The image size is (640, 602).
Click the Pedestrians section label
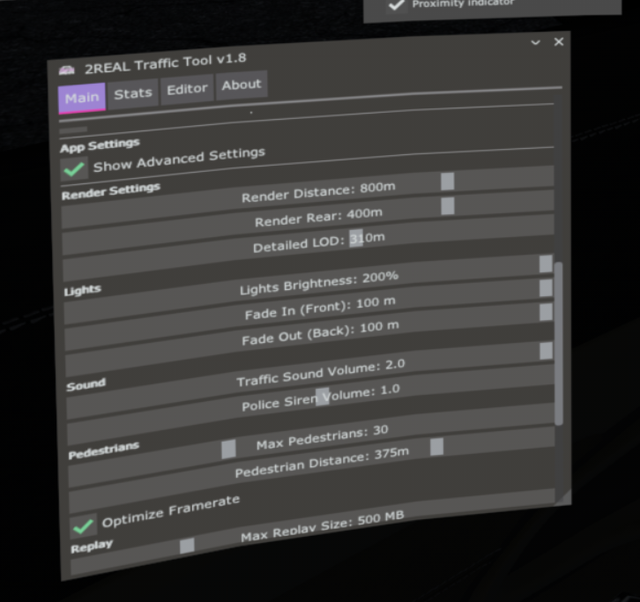coord(104,451)
